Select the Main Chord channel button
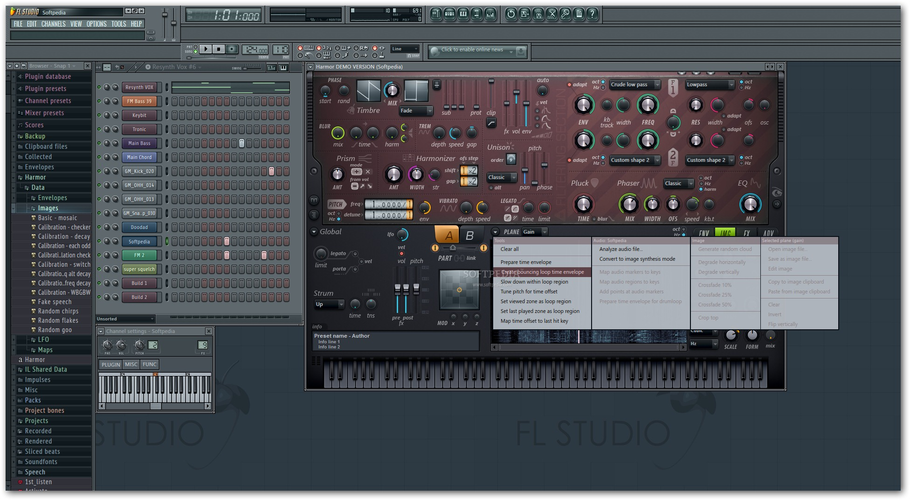 tap(139, 157)
